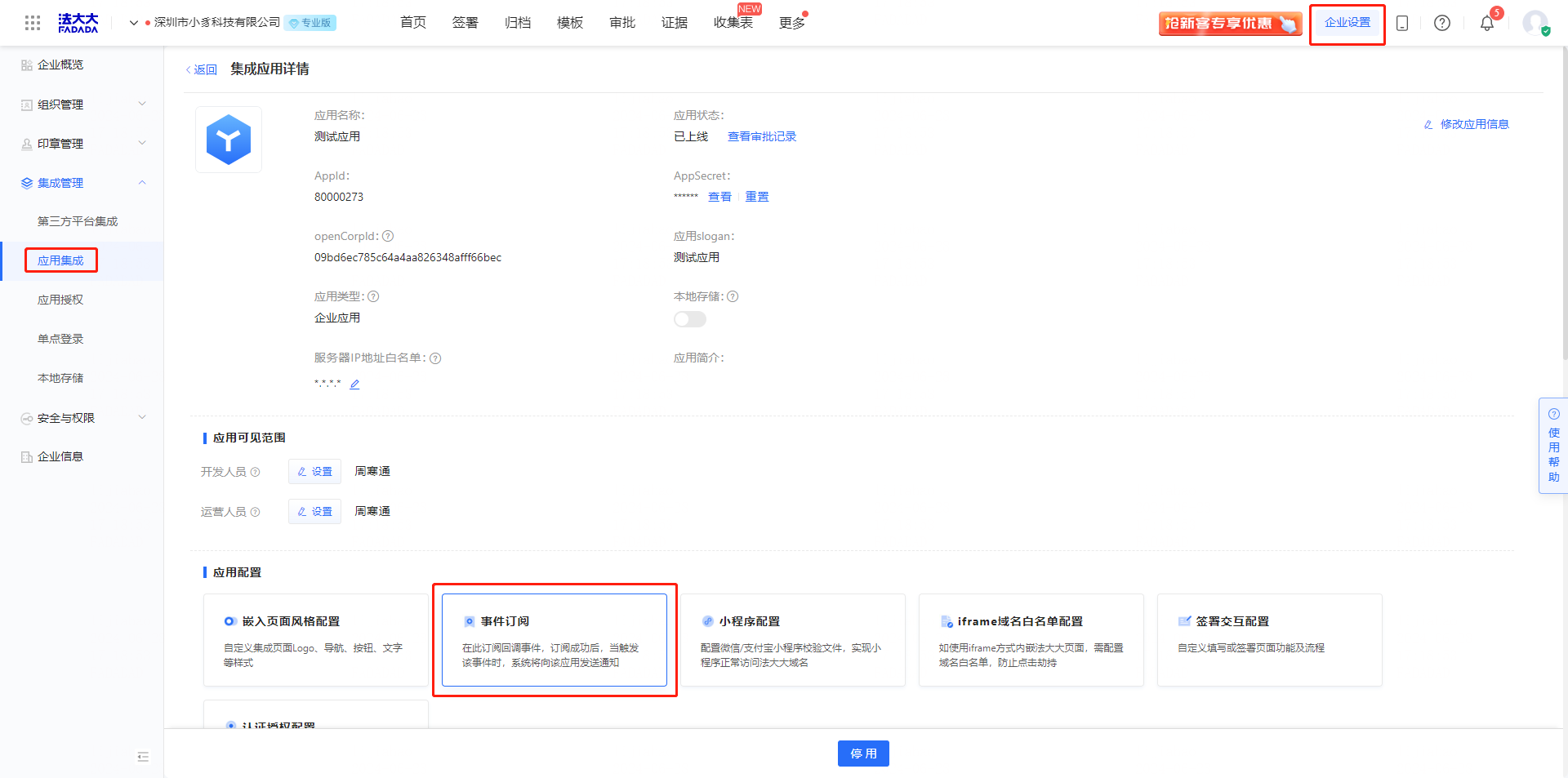Edit the server IP whitelist pencil icon
Viewport: 1568px width, 778px height.
pyautogui.click(x=354, y=385)
